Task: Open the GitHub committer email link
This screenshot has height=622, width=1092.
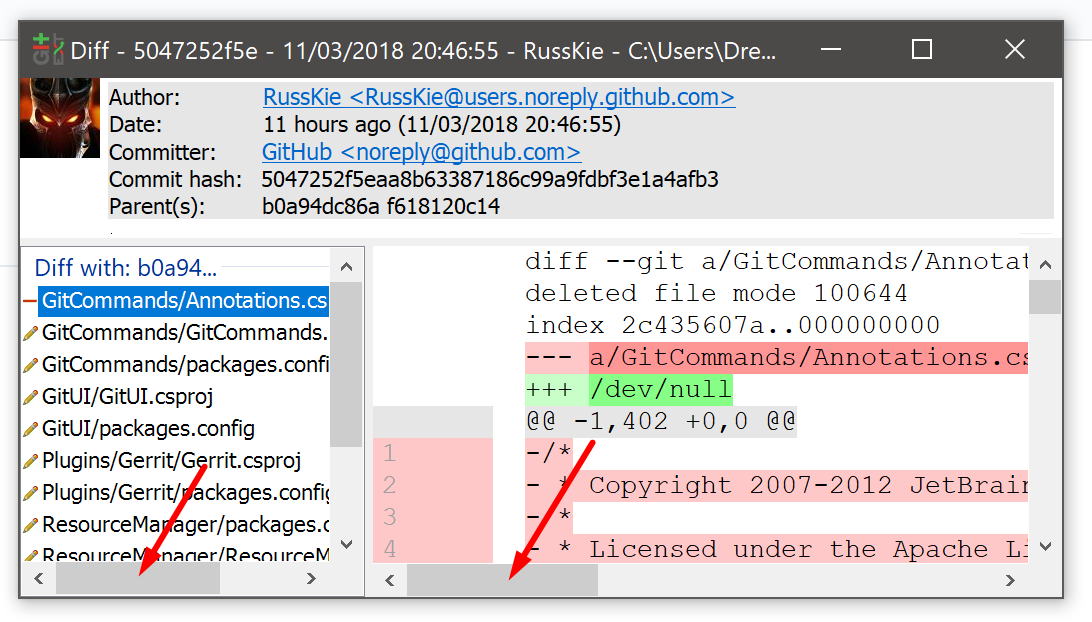Action: 420,152
